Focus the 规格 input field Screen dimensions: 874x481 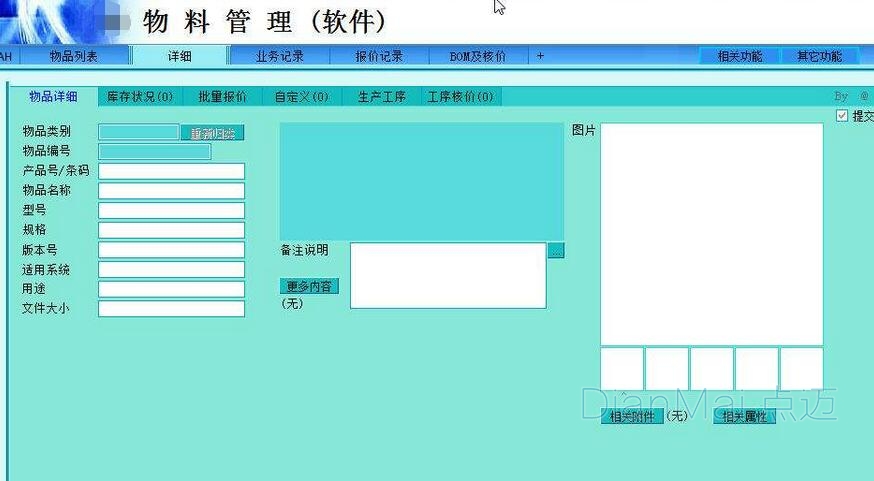click(x=172, y=230)
